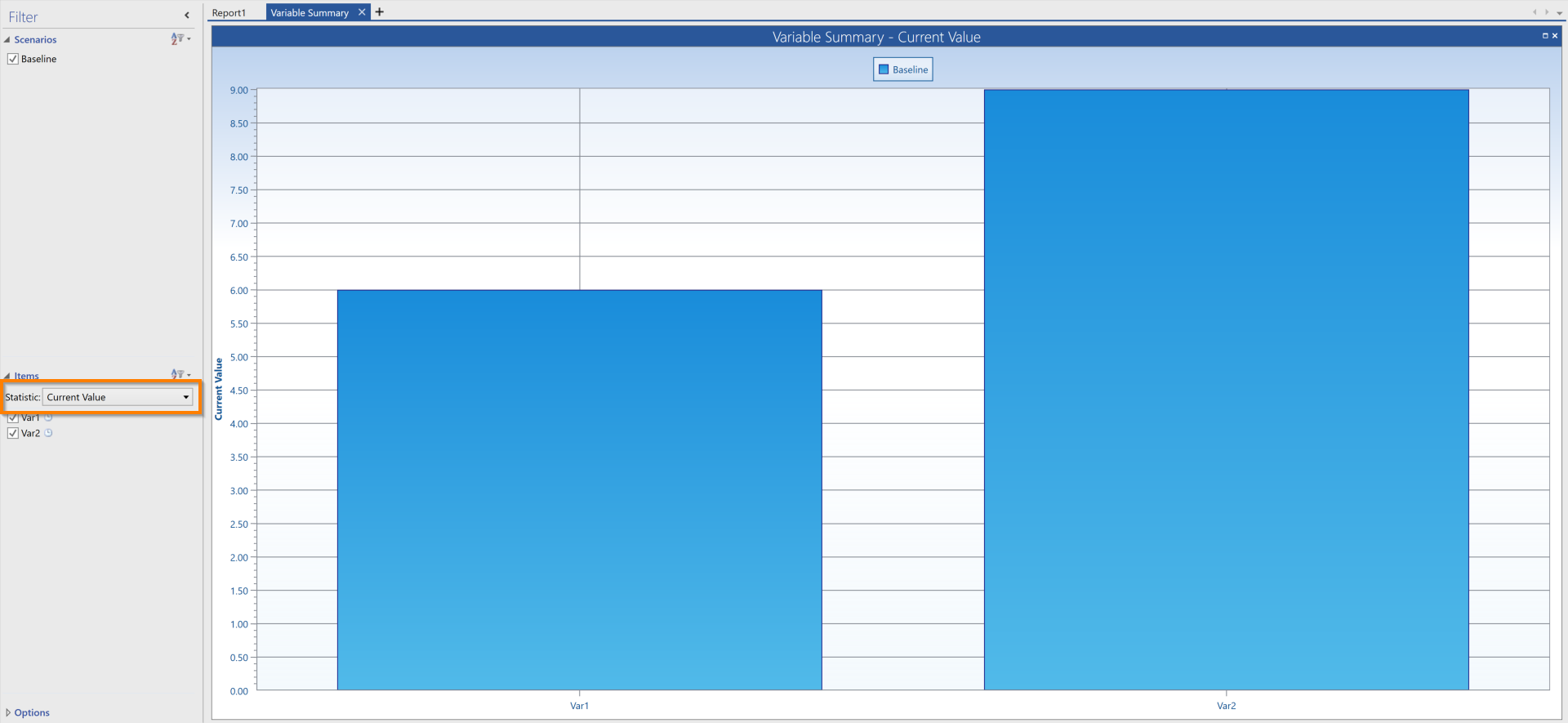Collapse the Filter panel with its arrow
The height and width of the screenshot is (723, 1568).
[x=187, y=16]
